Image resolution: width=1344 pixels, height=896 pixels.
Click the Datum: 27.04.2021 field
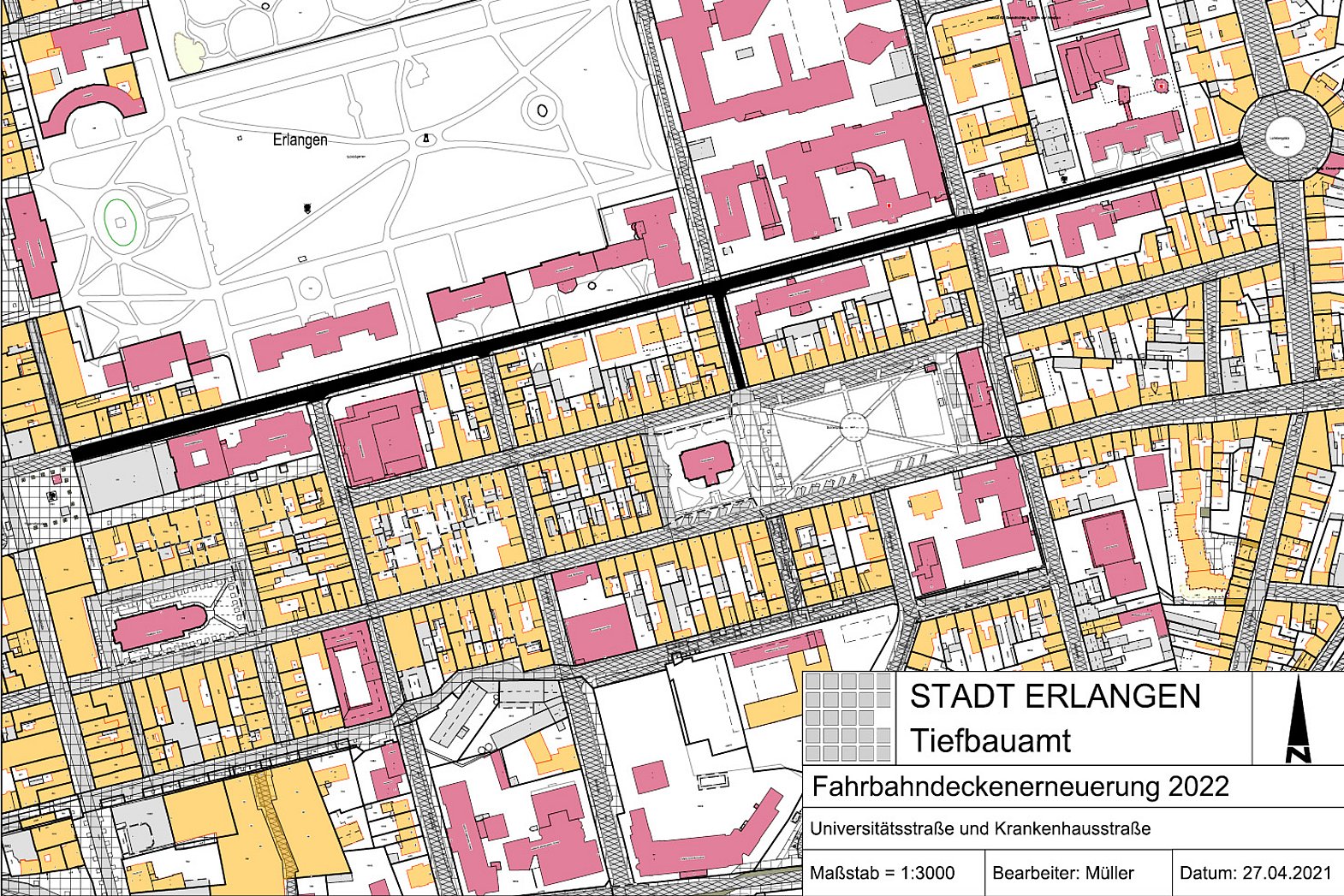click(x=1255, y=873)
